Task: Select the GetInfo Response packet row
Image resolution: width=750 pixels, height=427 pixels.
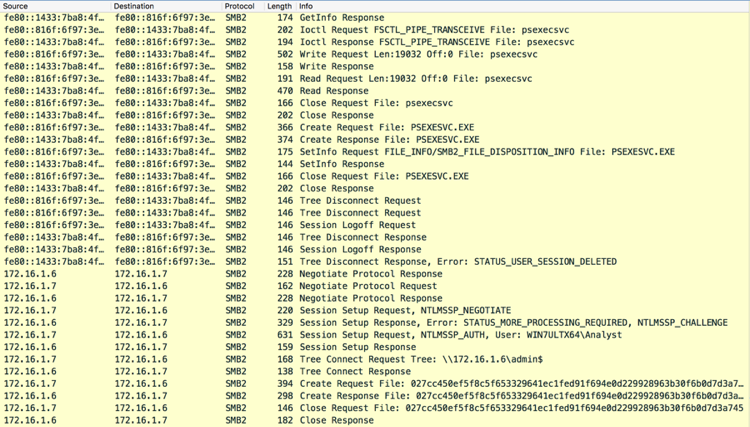Action: pyautogui.click(x=375, y=18)
